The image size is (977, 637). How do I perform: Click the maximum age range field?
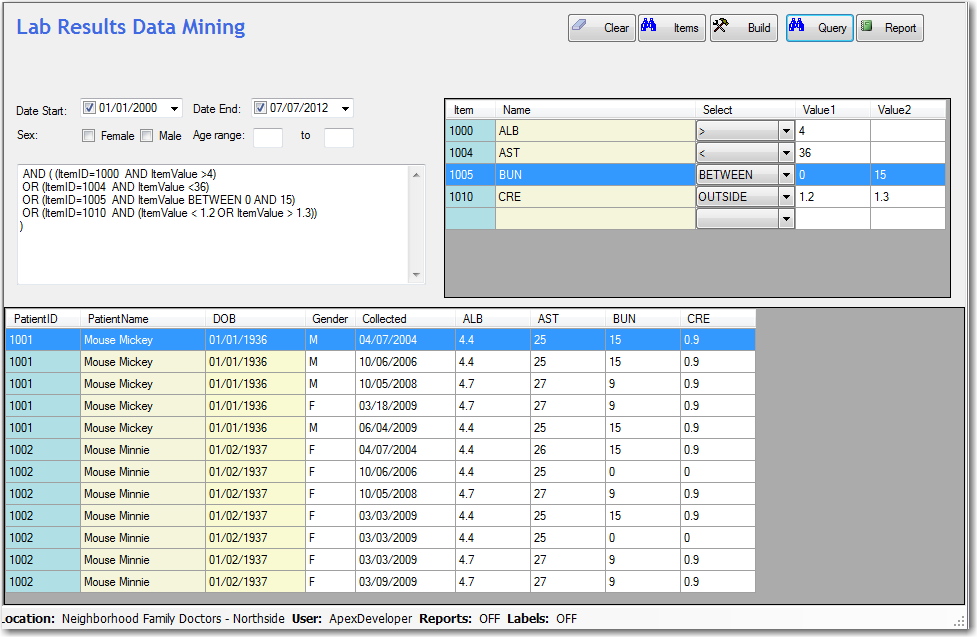339,137
